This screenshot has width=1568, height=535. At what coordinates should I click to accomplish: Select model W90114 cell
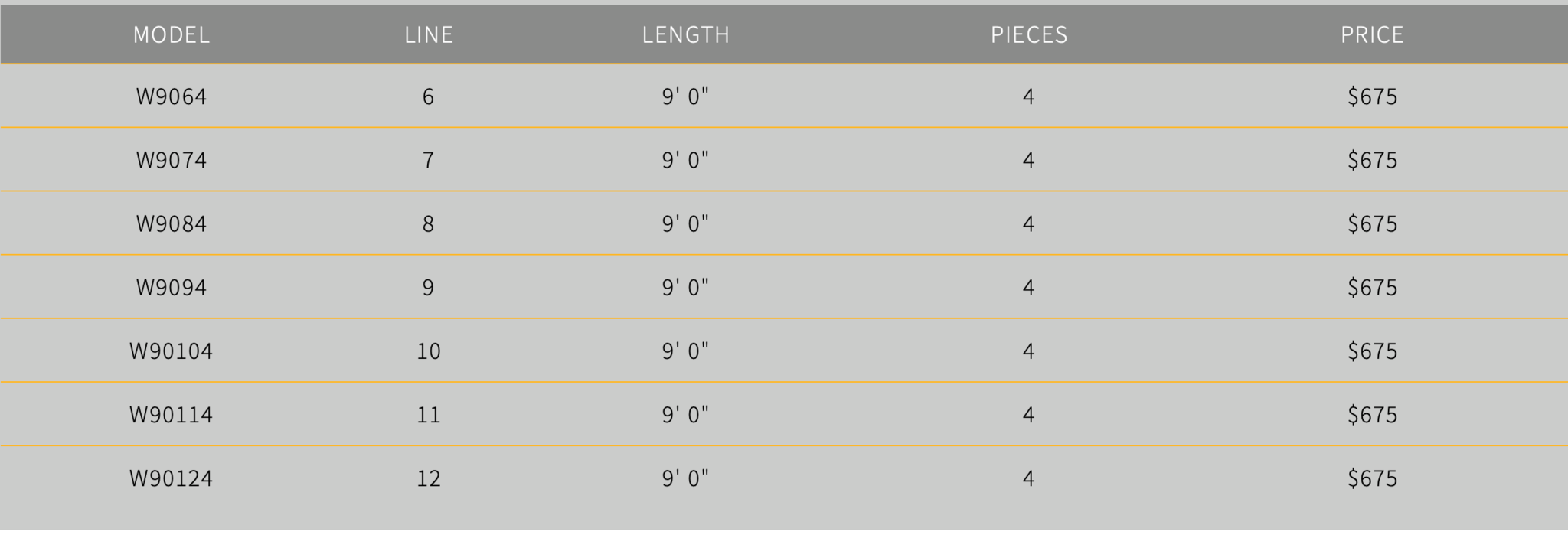coord(171,414)
